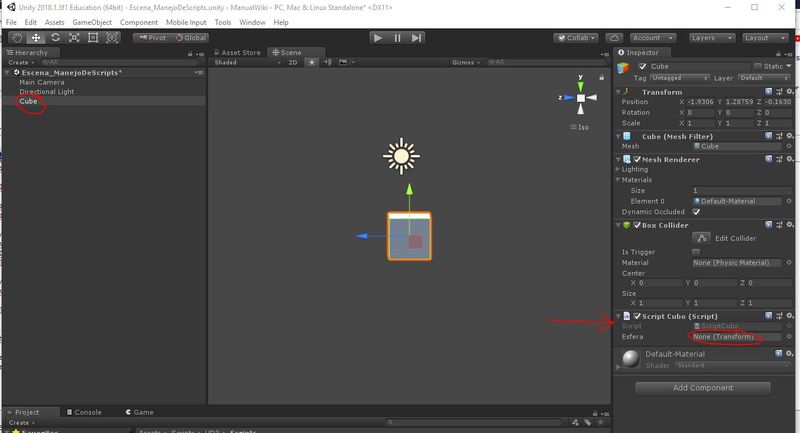Select the Rotate tool

[x=55, y=38]
